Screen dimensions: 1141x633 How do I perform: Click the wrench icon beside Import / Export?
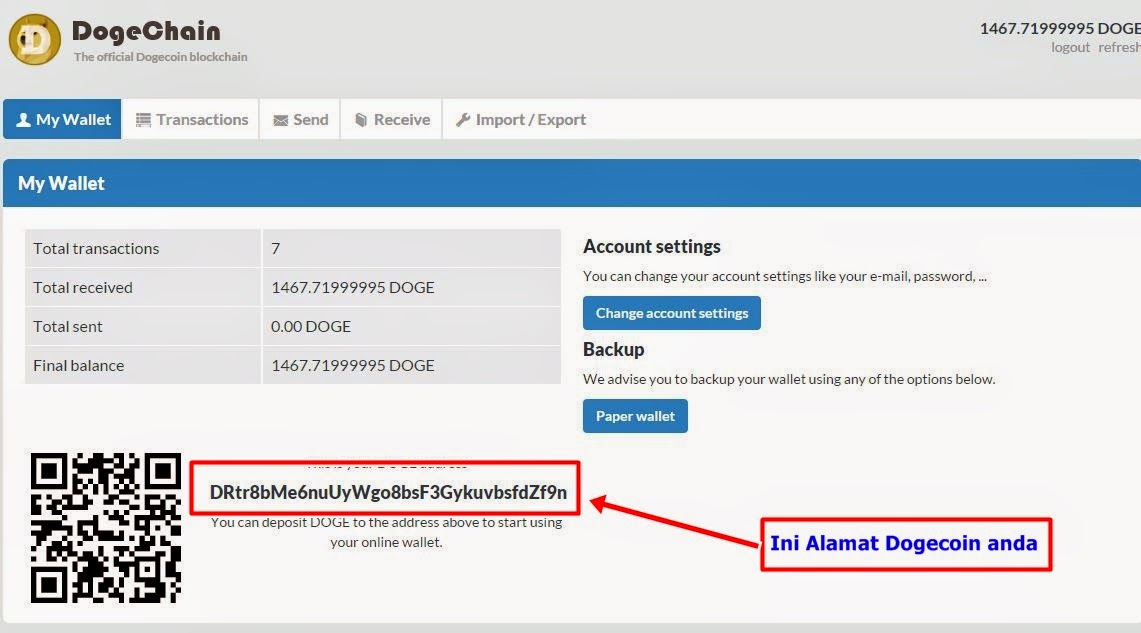pyautogui.click(x=463, y=120)
